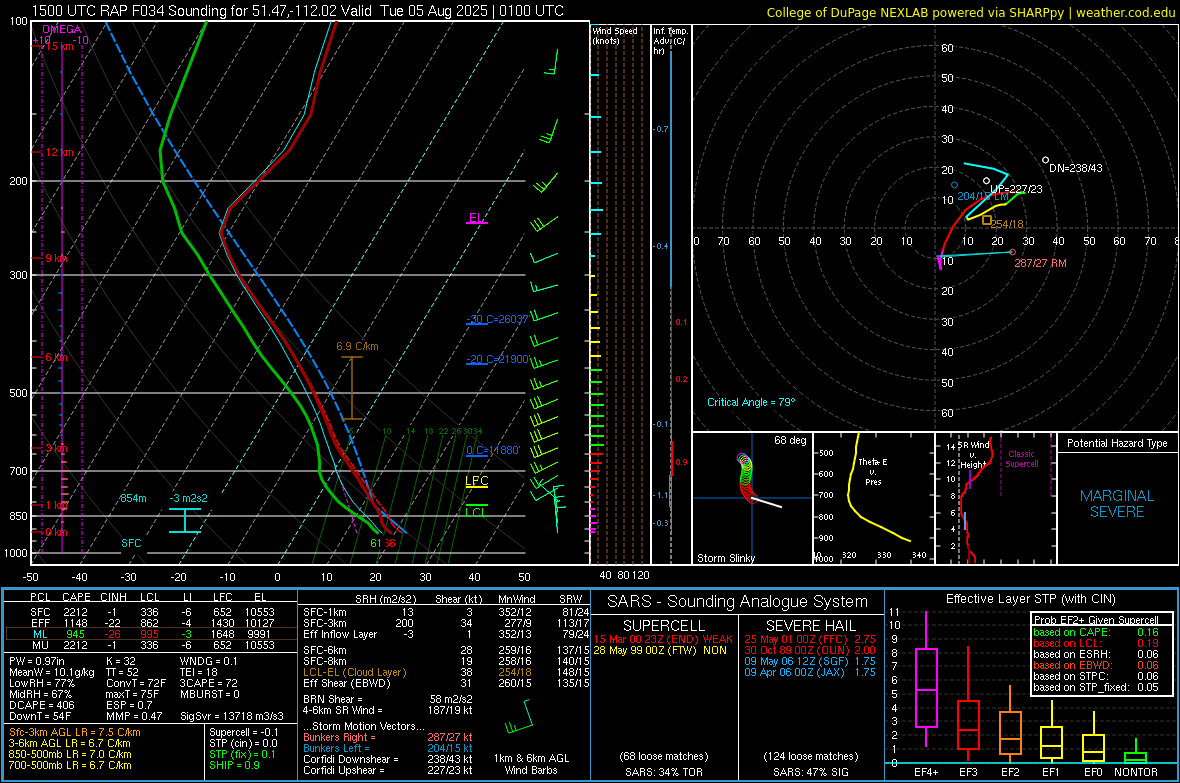Click the LCL-EL (Cloud Layer) row
Image resolution: width=1180 pixels, height=783 pixels.
click(x=446, y=672)
